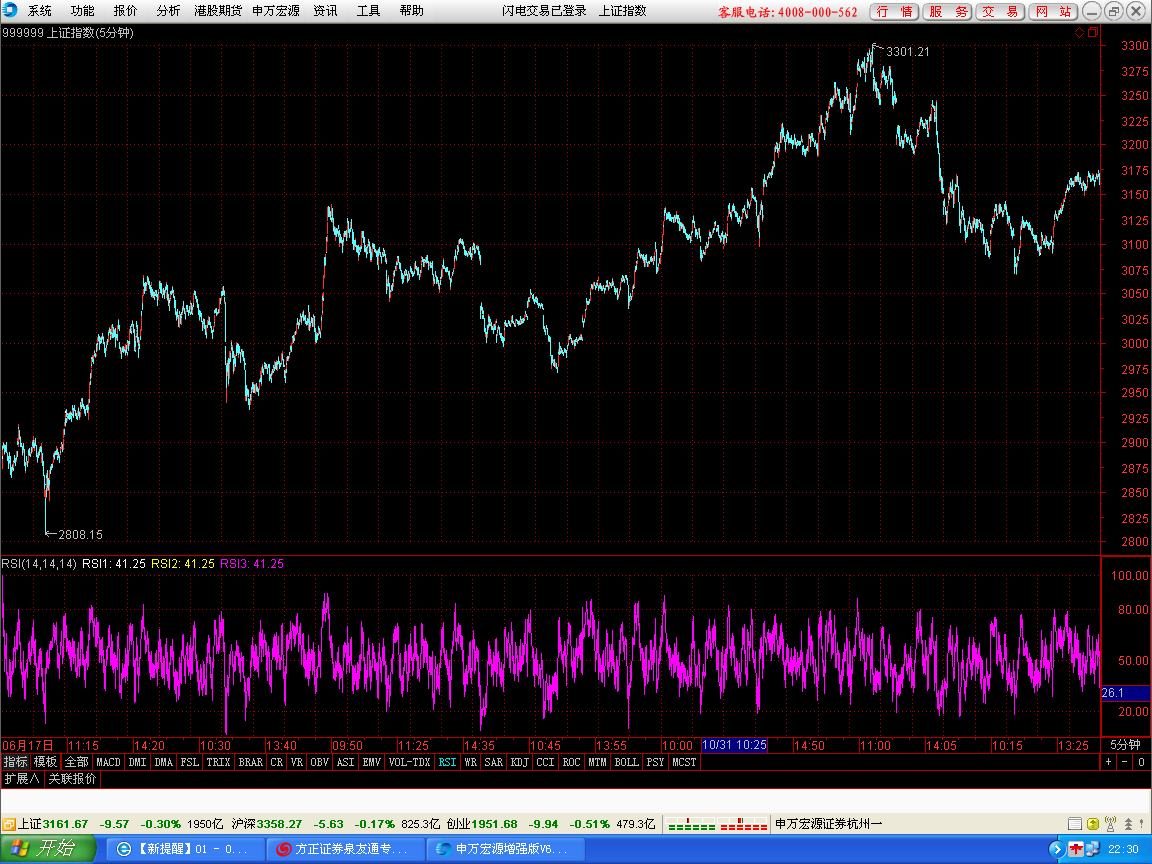
Task: Click the green and red market breadth indicator
Action: (x=716, y=824)
